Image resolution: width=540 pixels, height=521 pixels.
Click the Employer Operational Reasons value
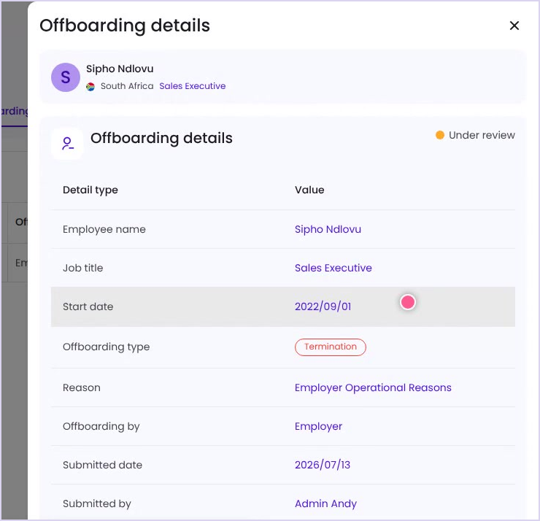(x=373, y=388)
